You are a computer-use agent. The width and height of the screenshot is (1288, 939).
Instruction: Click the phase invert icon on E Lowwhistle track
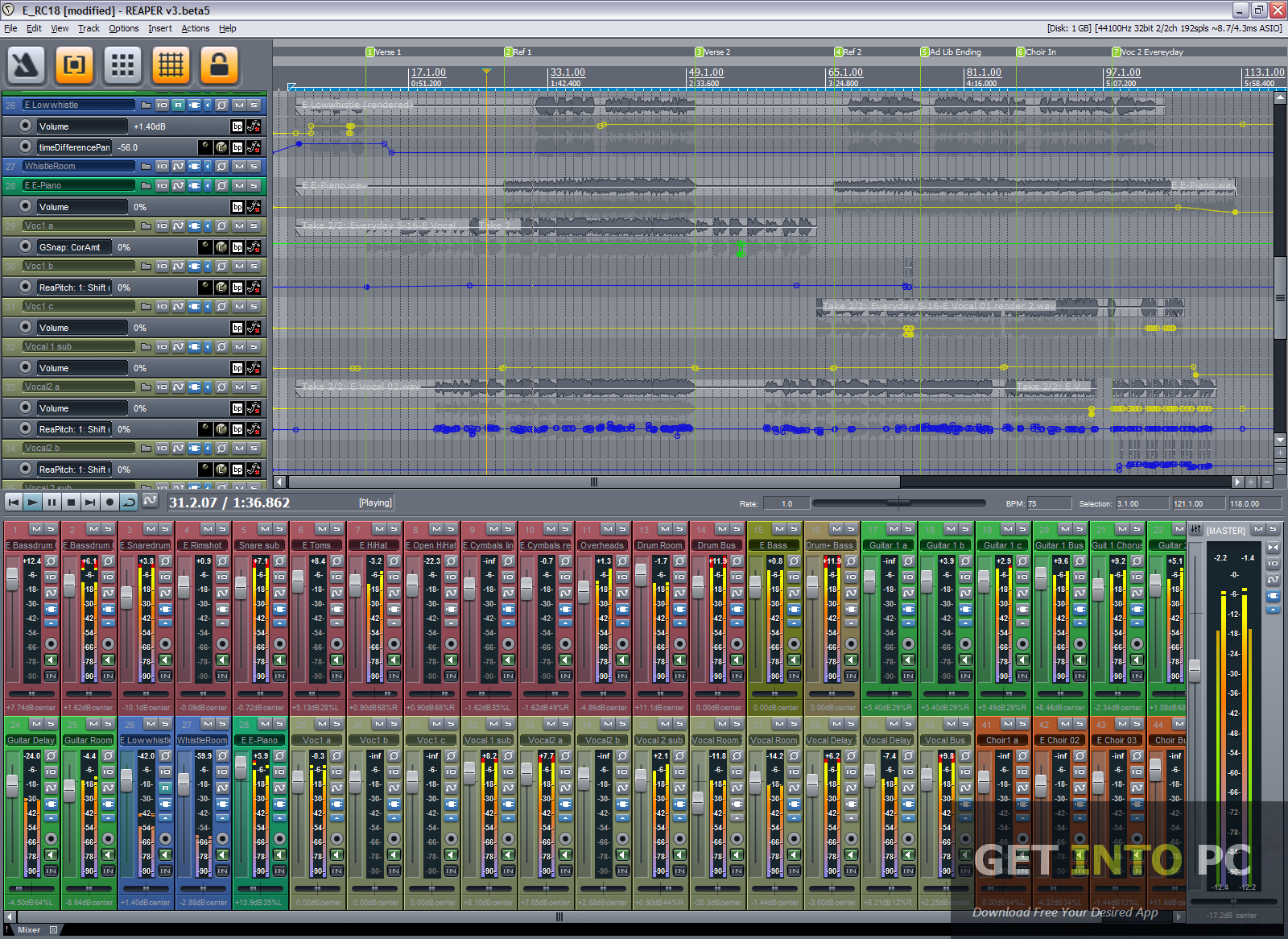pos(221,105)
